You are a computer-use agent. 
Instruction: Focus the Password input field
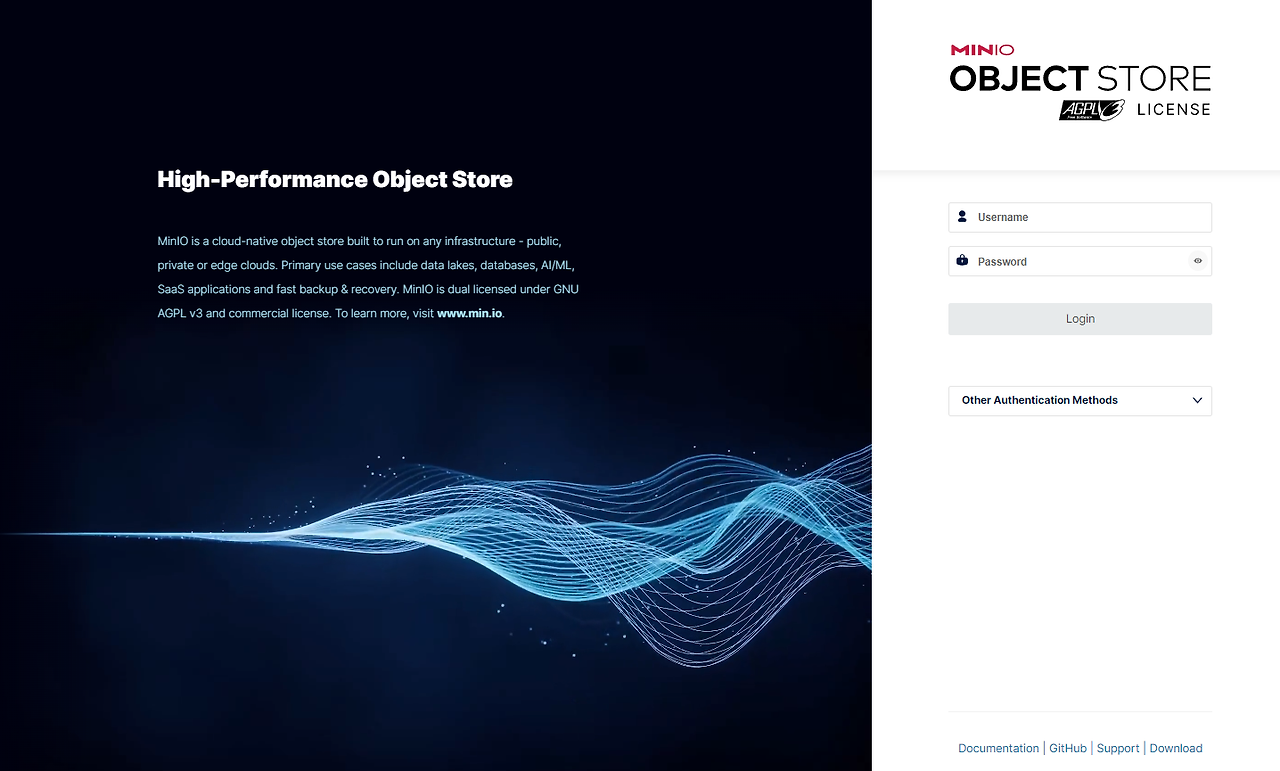click(1080, 261)
